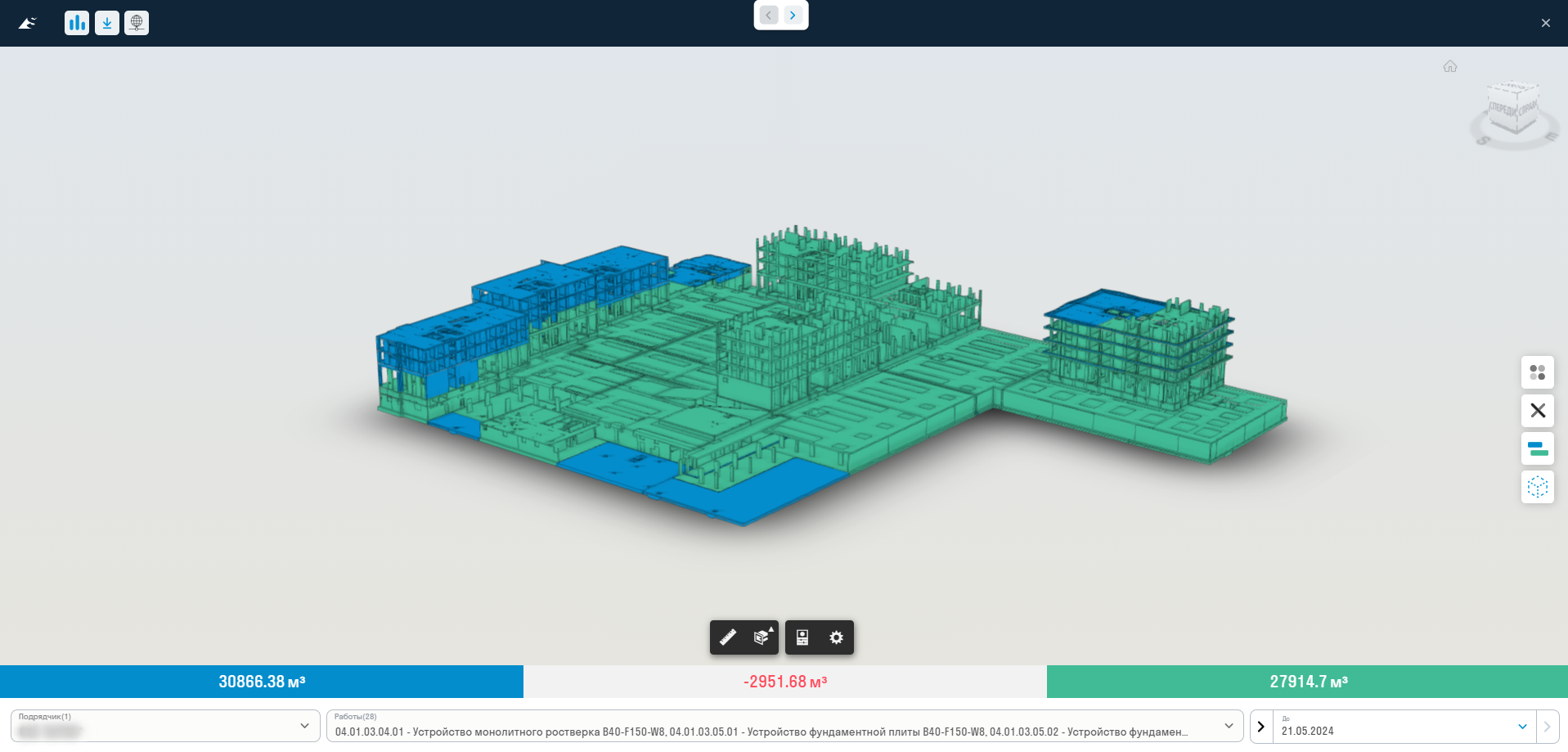
Task: Click the red -2951.68 м³ difference value
Action: pos(785,682)
